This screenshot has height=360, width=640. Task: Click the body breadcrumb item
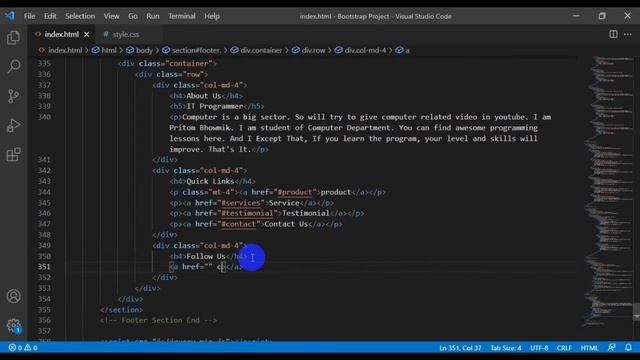pos(144,50)
